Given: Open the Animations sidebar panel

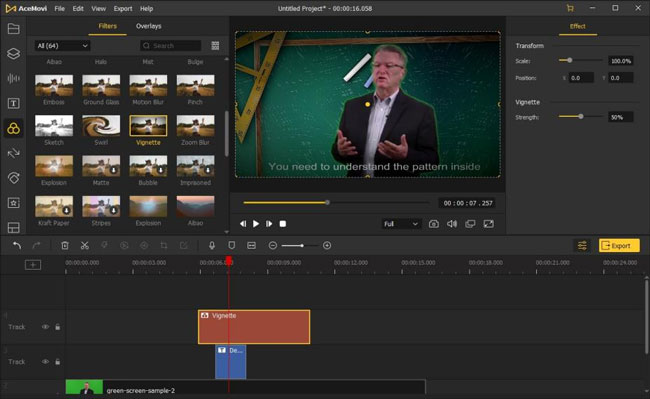Looking at the screenshot, I should pyautogui.click(x=13, y=178).
